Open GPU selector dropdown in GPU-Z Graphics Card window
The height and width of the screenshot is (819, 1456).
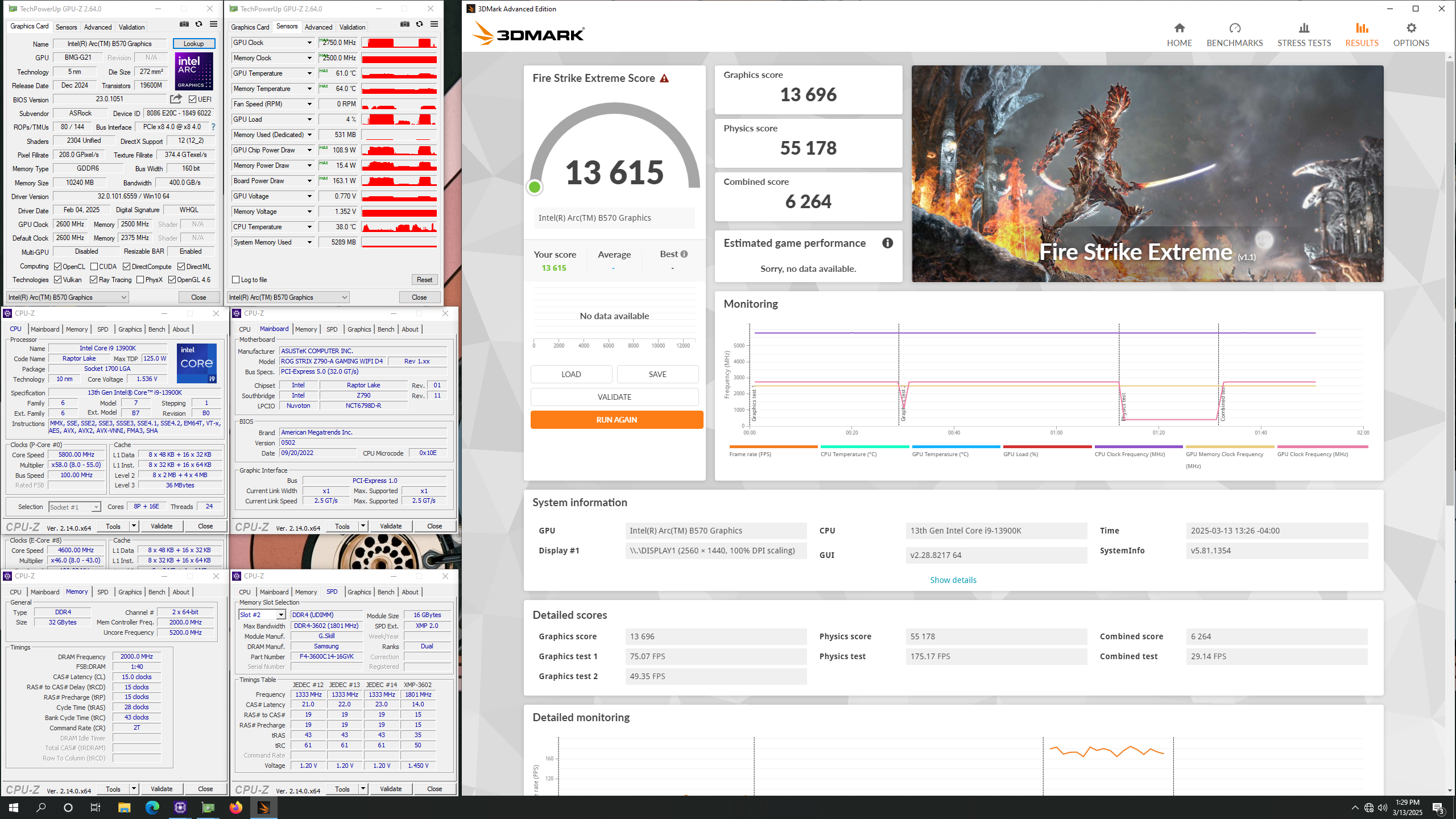click(68, 297)
